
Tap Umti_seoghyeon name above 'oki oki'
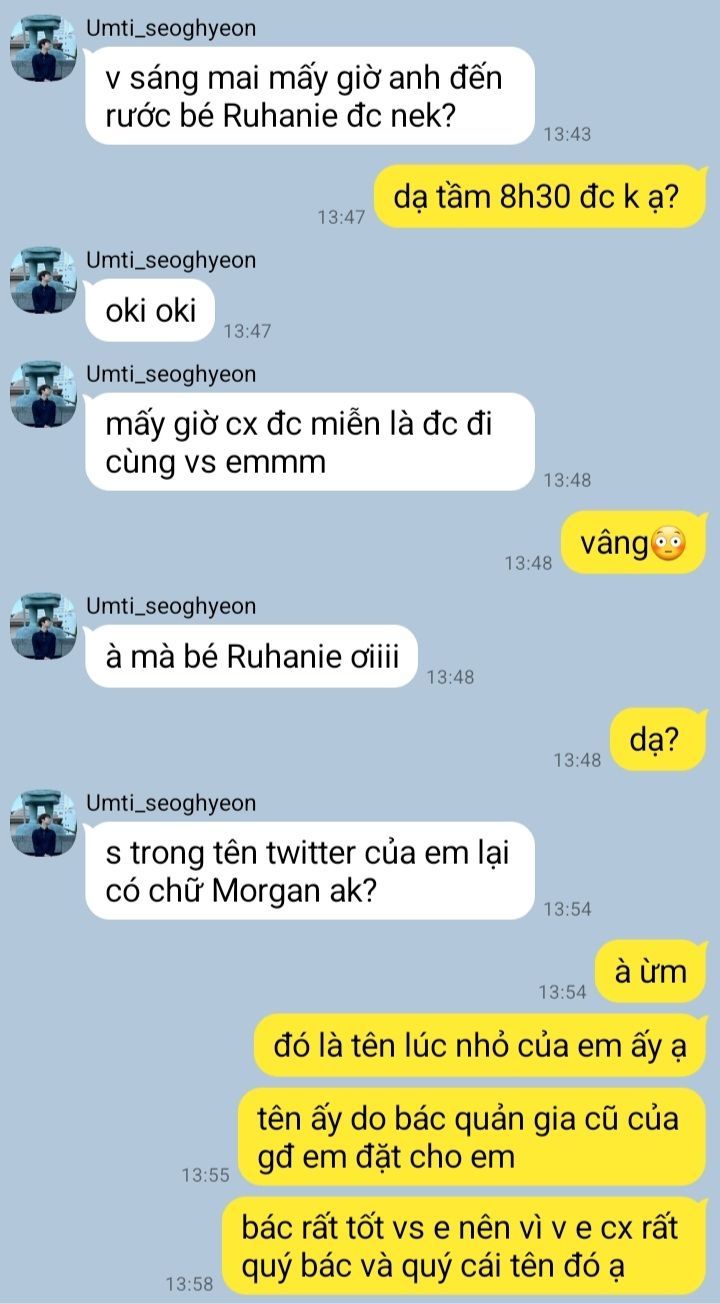click(171, 260)
